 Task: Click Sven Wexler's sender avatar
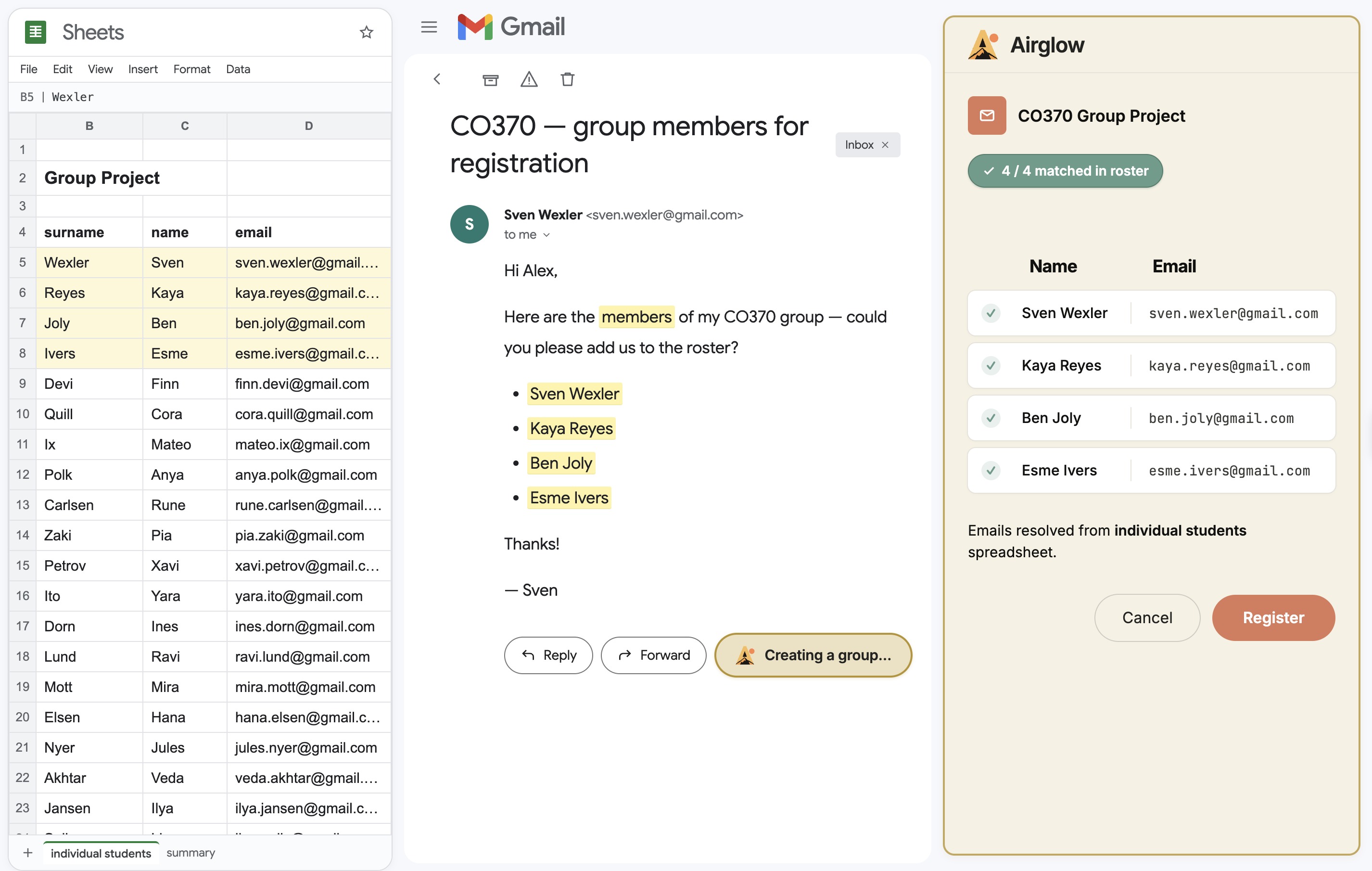point(469,224)
